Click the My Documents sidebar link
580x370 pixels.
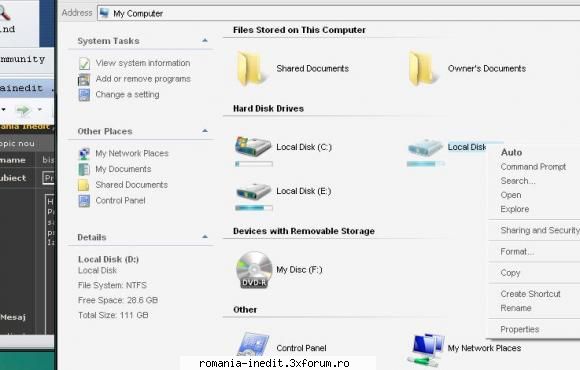tap(123, 169)
